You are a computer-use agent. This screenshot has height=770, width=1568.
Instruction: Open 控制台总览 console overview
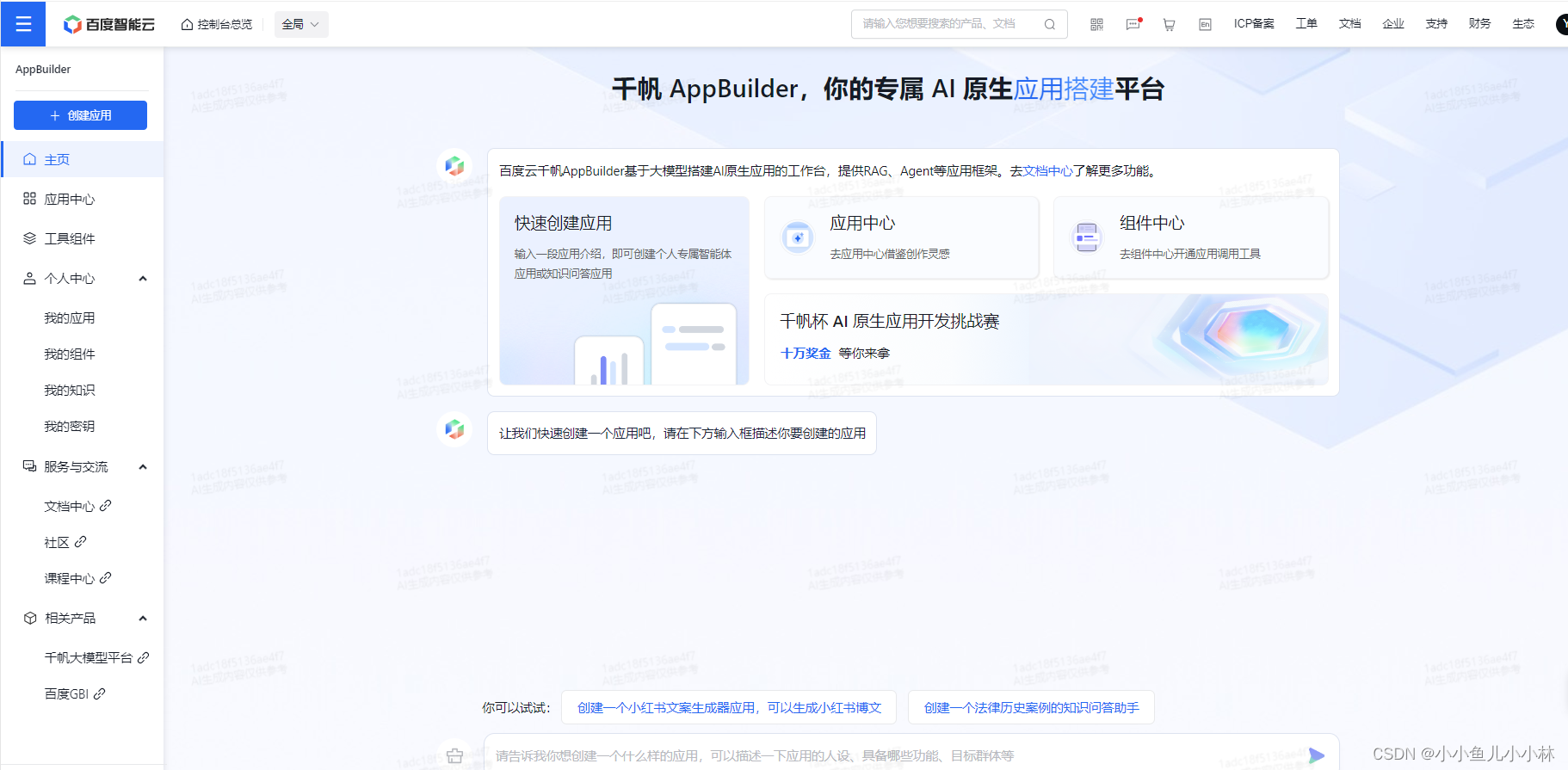point(217,24)
